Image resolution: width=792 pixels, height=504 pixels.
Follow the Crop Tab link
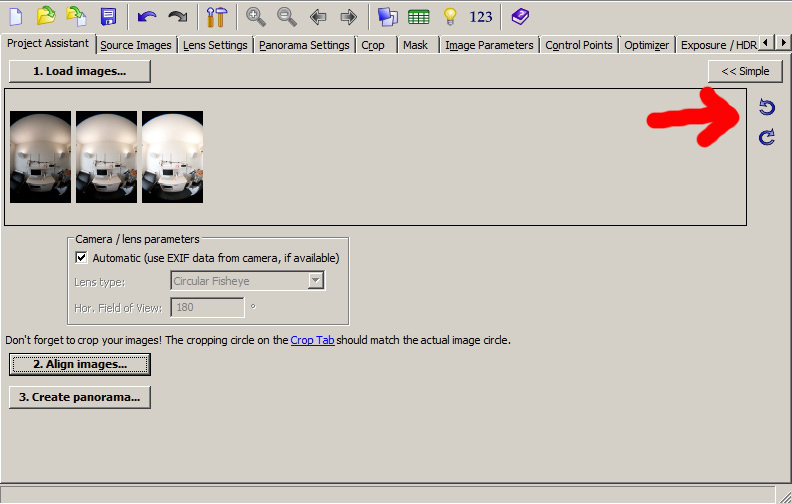click(x=312, y=340)
